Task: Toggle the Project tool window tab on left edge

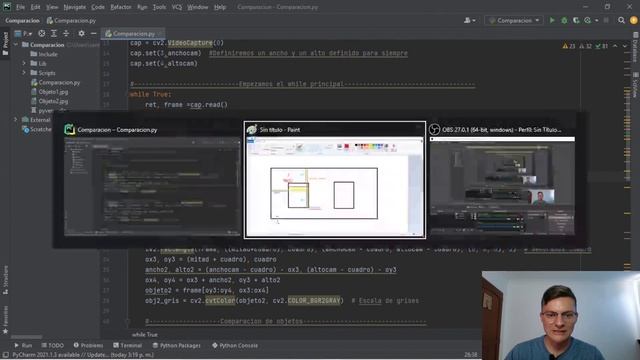Action: 5,43
